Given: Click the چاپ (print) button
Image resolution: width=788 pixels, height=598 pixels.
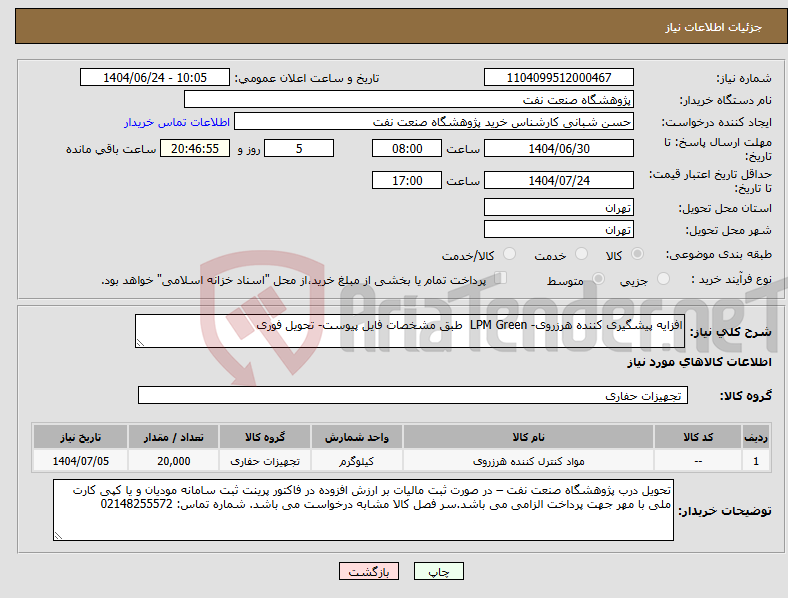Looking at the screenshot, I should (438, 571).
